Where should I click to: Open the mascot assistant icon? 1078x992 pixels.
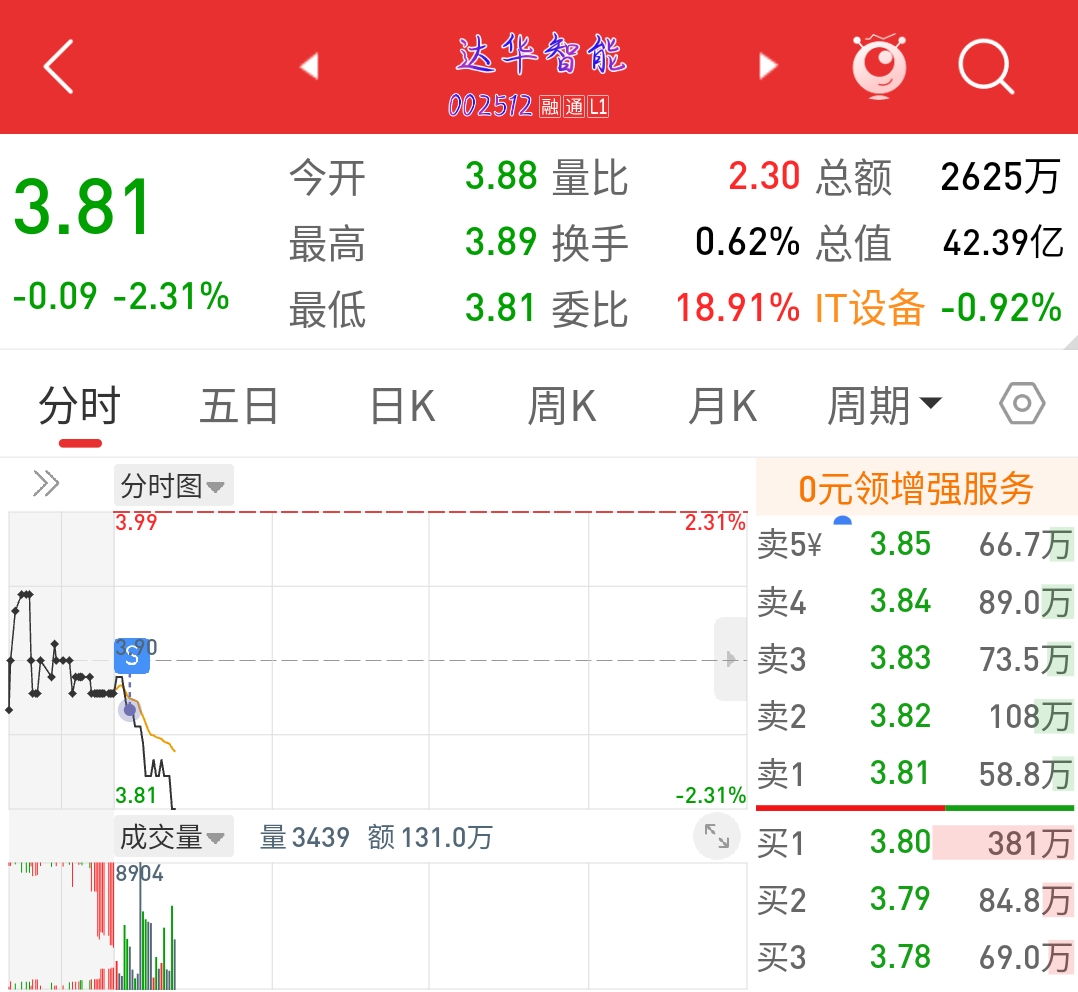(x=879, y=66)
